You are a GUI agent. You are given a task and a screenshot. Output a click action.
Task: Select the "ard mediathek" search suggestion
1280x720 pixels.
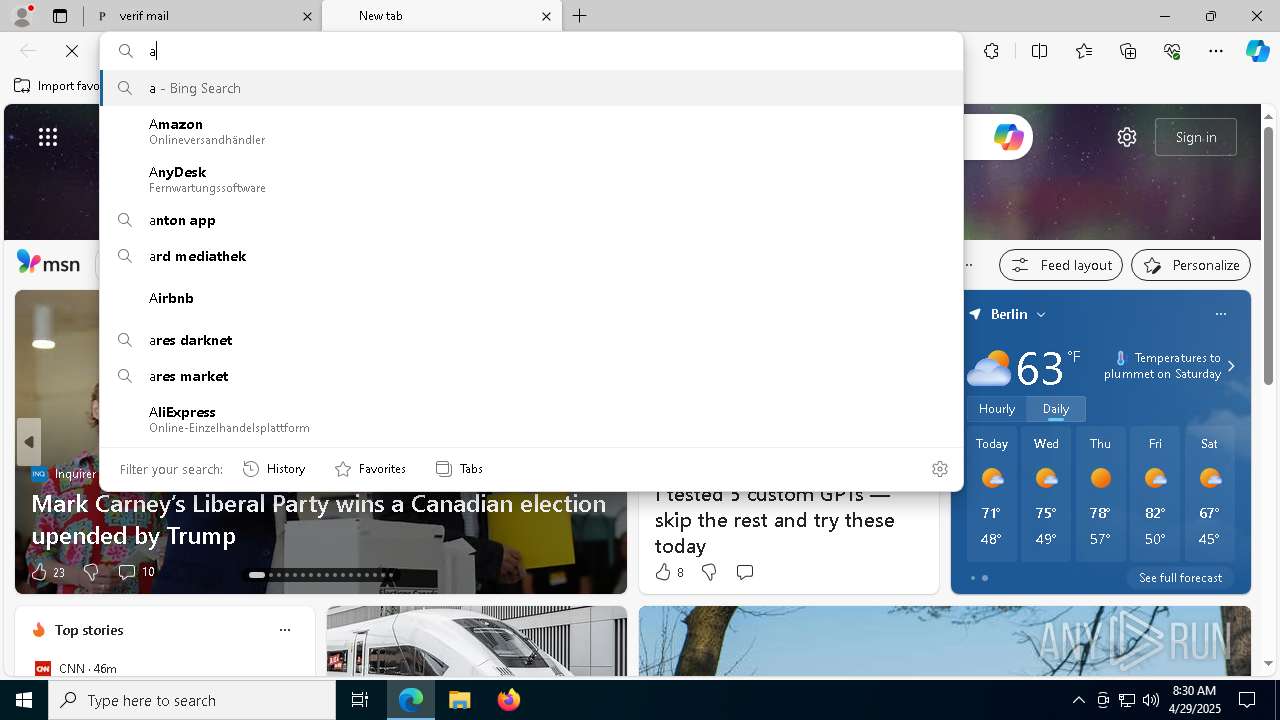pyautogui.click(x=531, y=256)
